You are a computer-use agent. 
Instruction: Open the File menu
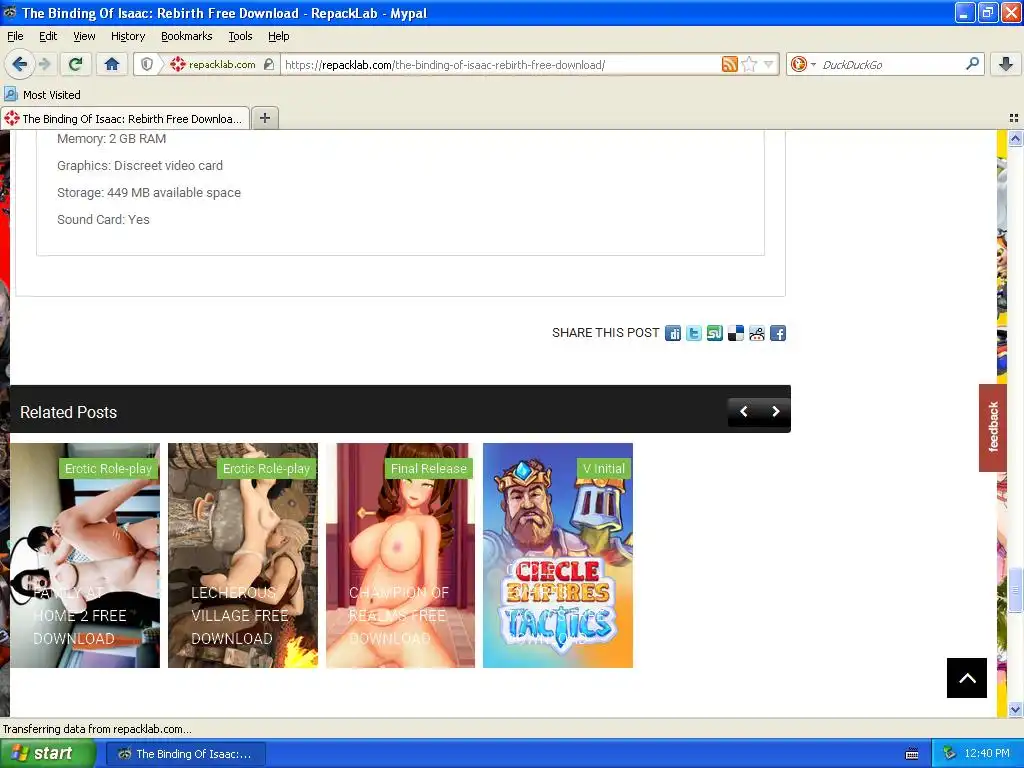pos(15,36)
